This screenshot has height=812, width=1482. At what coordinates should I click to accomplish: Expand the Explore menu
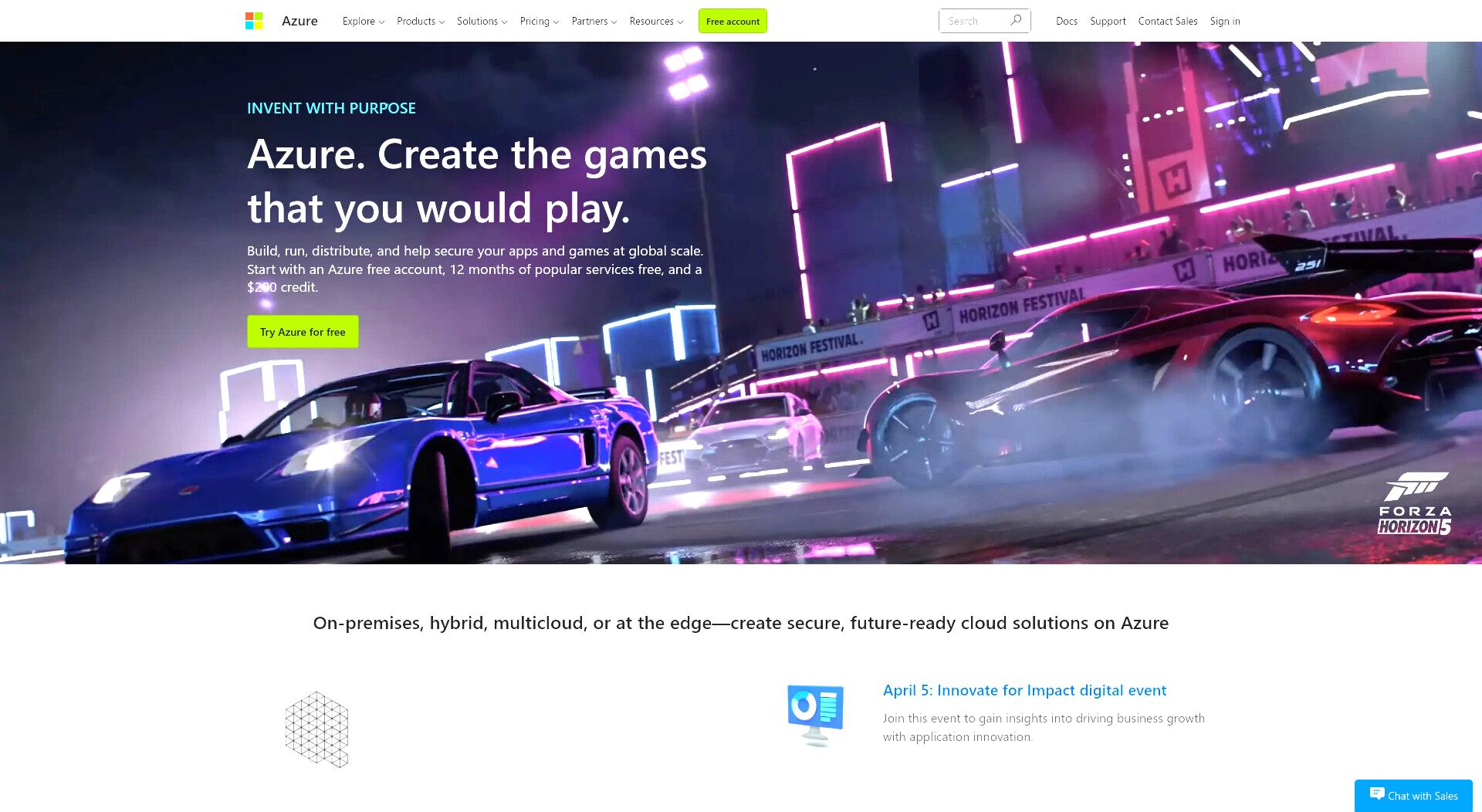[x=364, y=21]
